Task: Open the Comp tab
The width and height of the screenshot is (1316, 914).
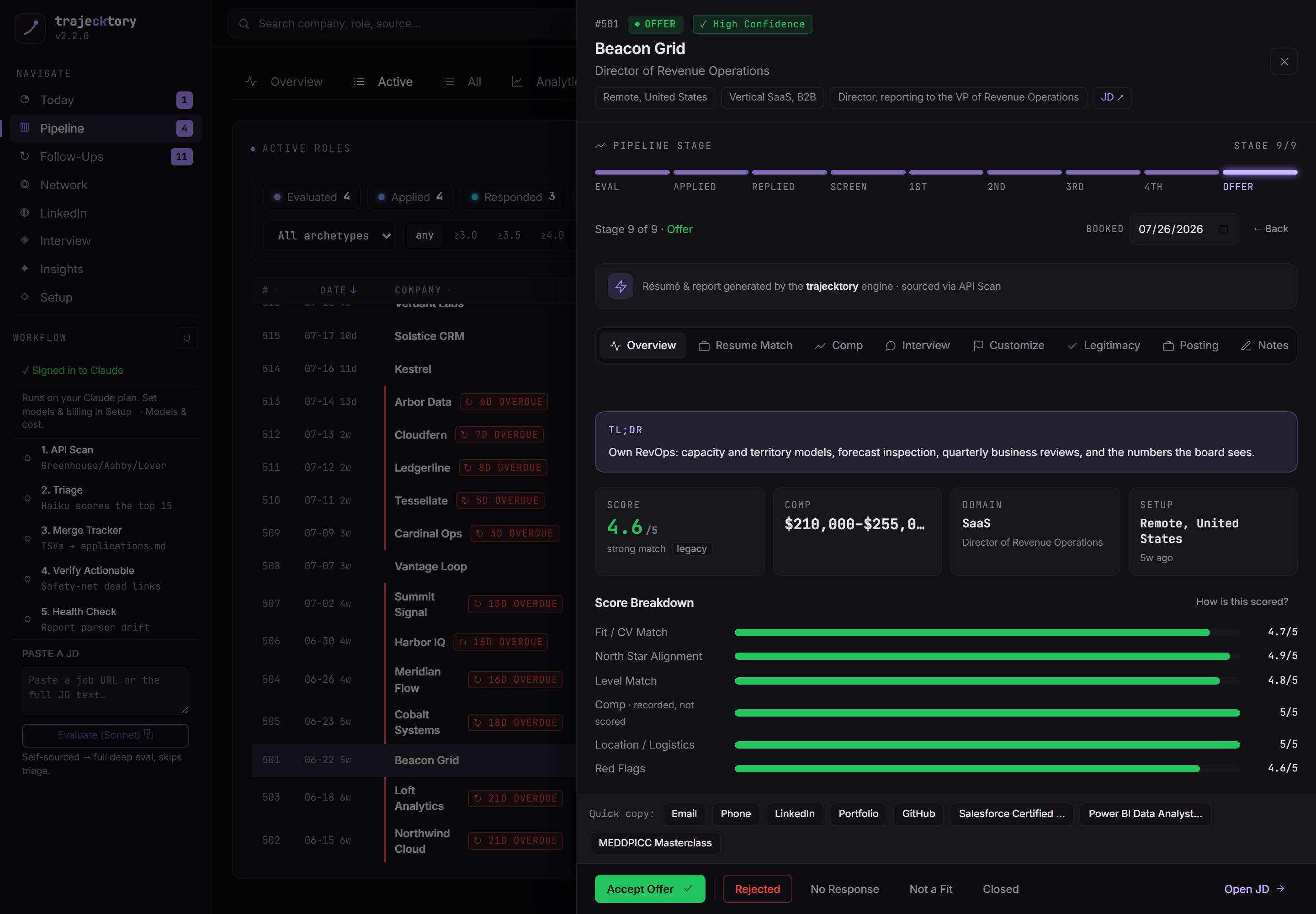Action: (x=838, y=345)
